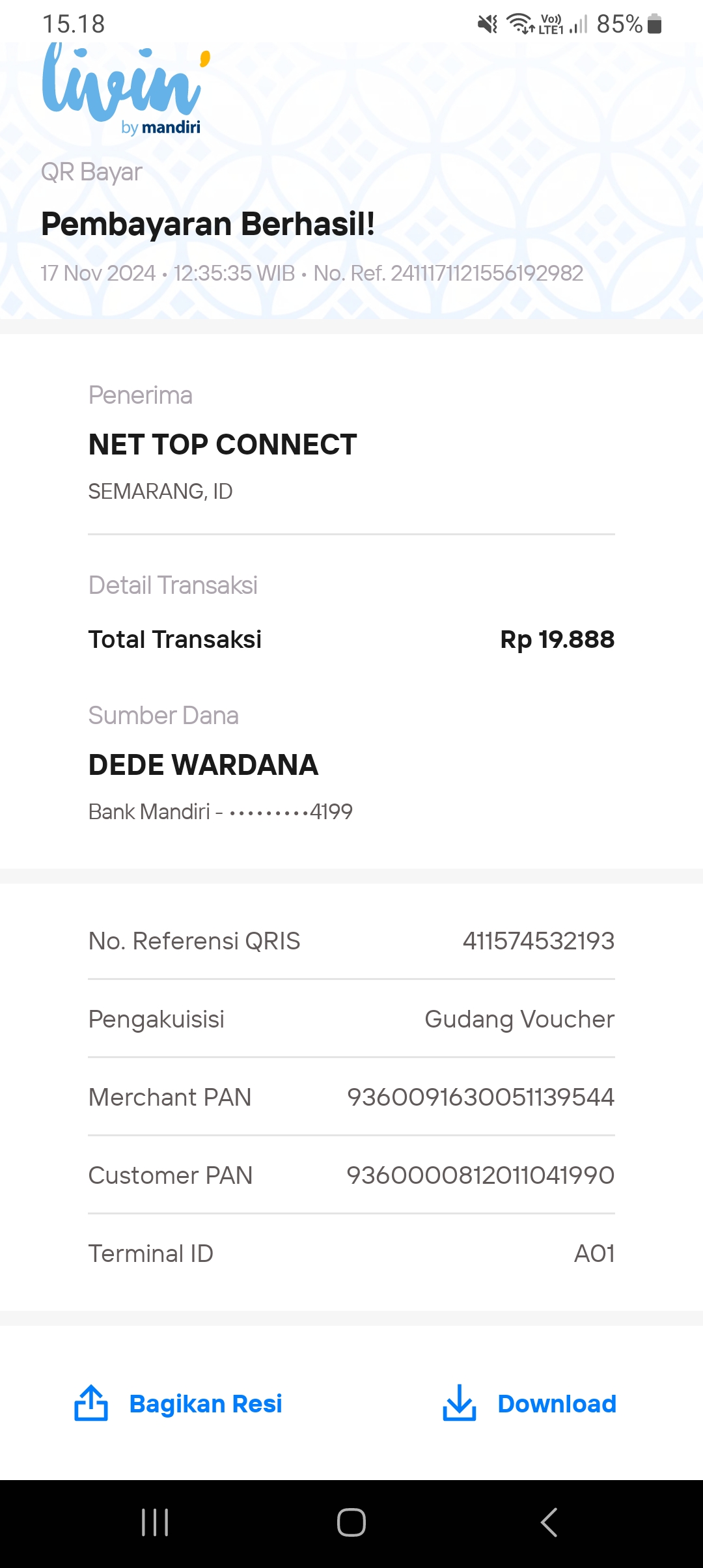Image resolution: width=703 pixels, height=1568 pixels.
Task: Tap the Livin' by Mandiri logo
Action: [124, 89]
